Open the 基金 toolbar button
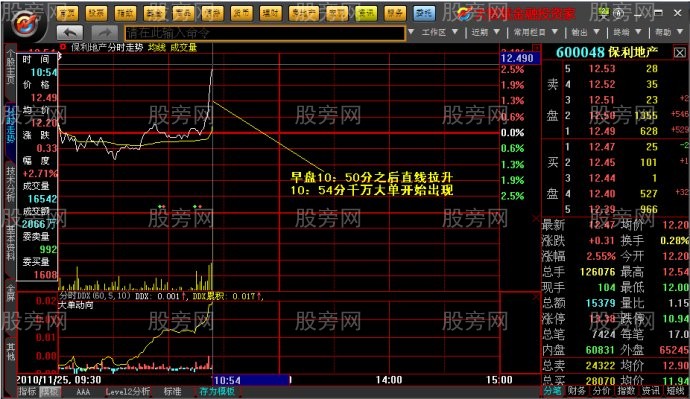690x399 pixels. 154,14
